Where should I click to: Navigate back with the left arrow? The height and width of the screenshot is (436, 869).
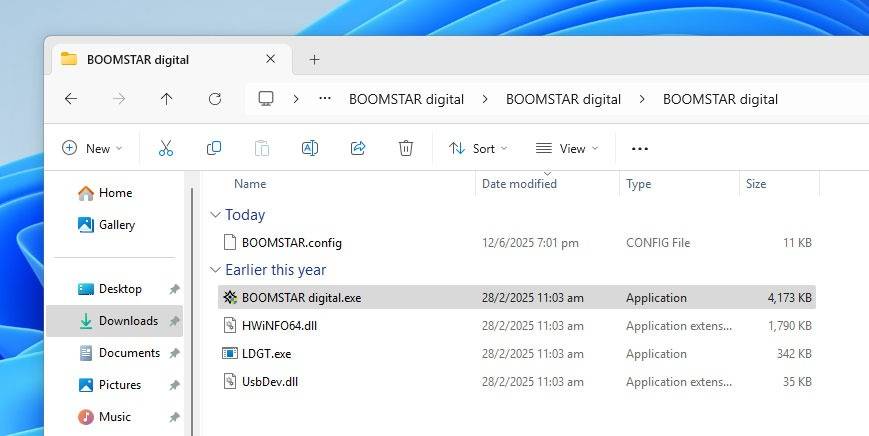[x=70, y=99]
